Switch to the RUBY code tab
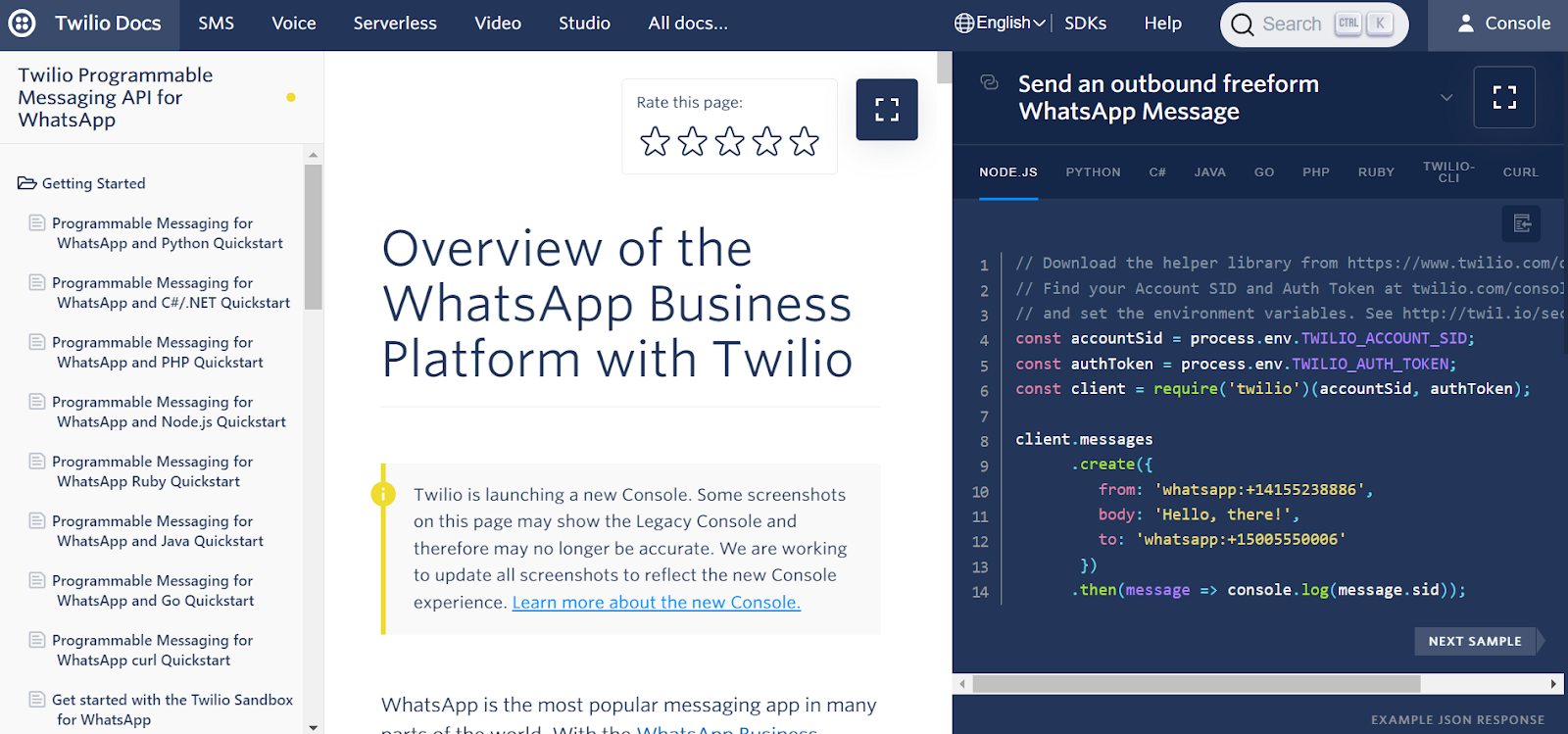1568x734 pixels. [1376, 172]
